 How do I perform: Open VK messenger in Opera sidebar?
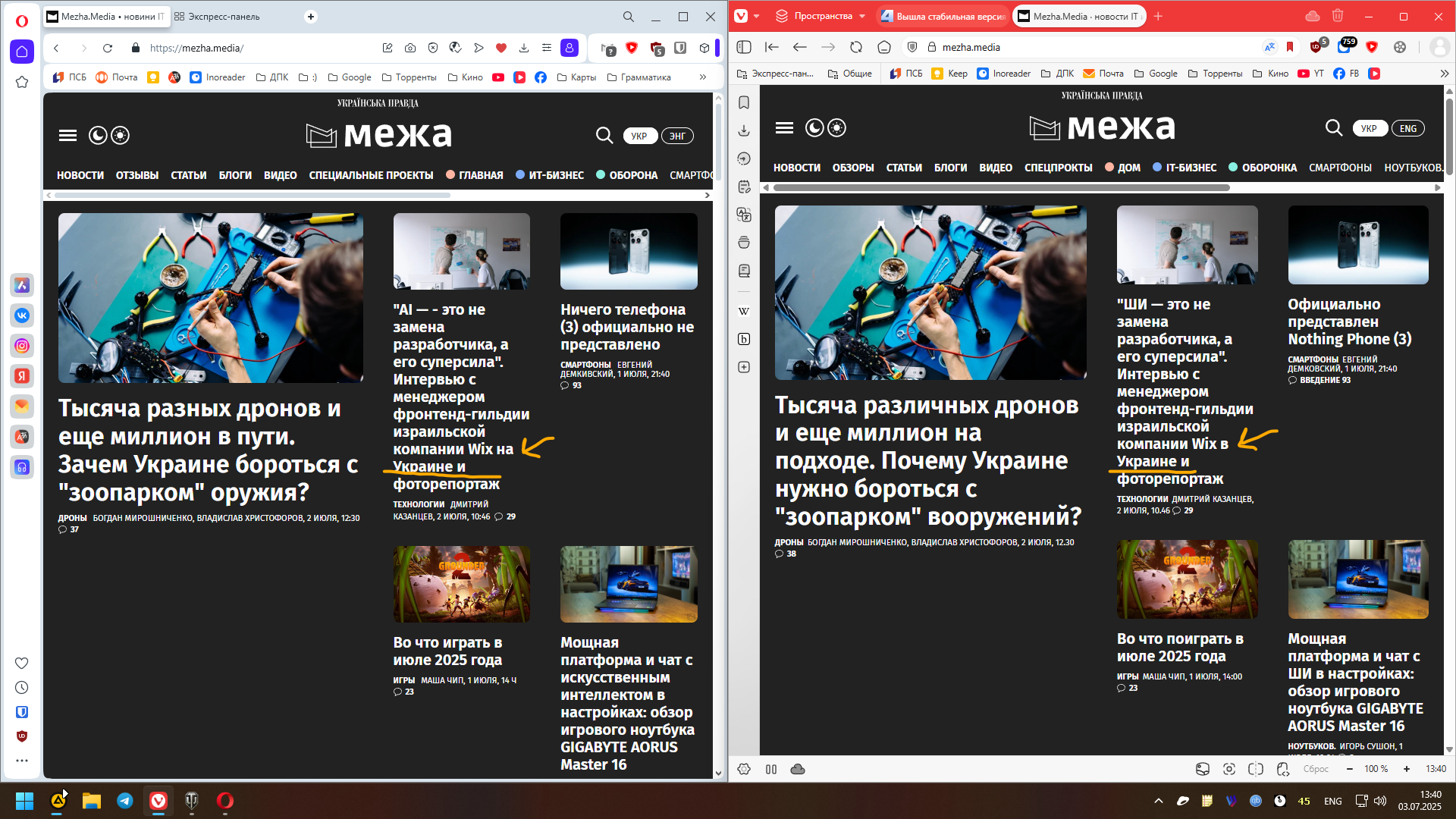[22, 315]
